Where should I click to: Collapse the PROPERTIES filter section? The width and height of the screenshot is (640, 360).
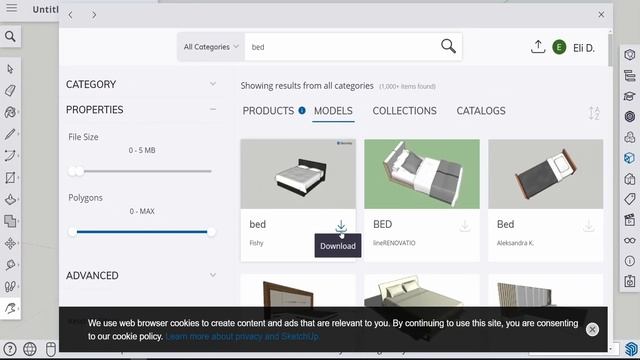point(213,109)
